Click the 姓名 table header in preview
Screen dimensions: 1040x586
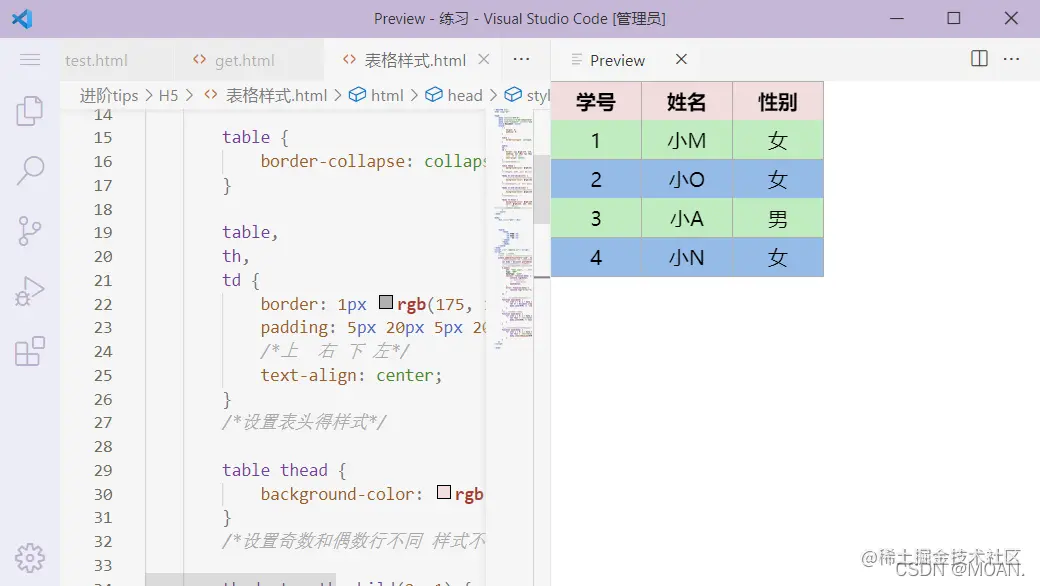point(686,102)
